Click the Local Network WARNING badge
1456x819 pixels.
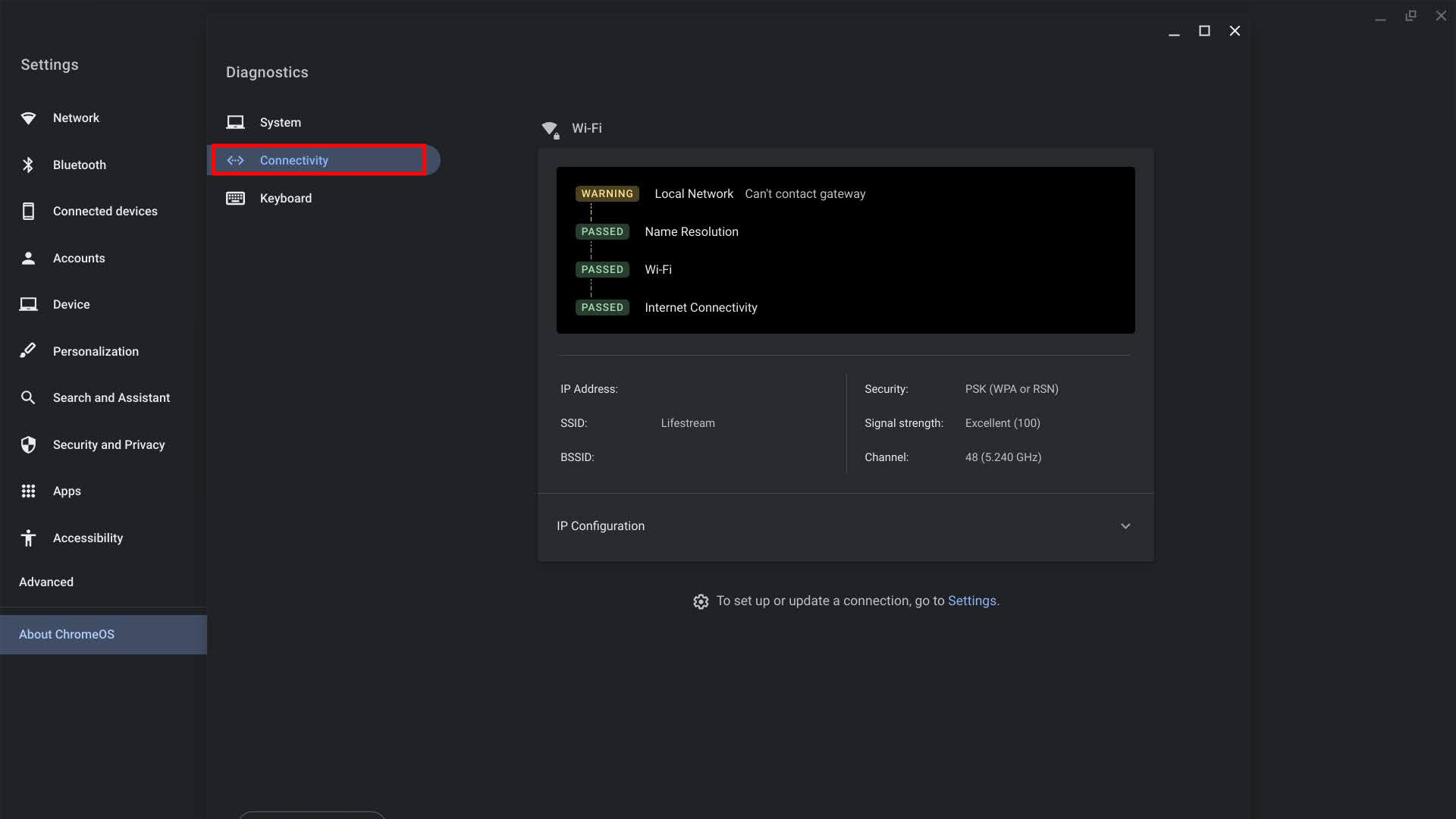tap(607, 193)
